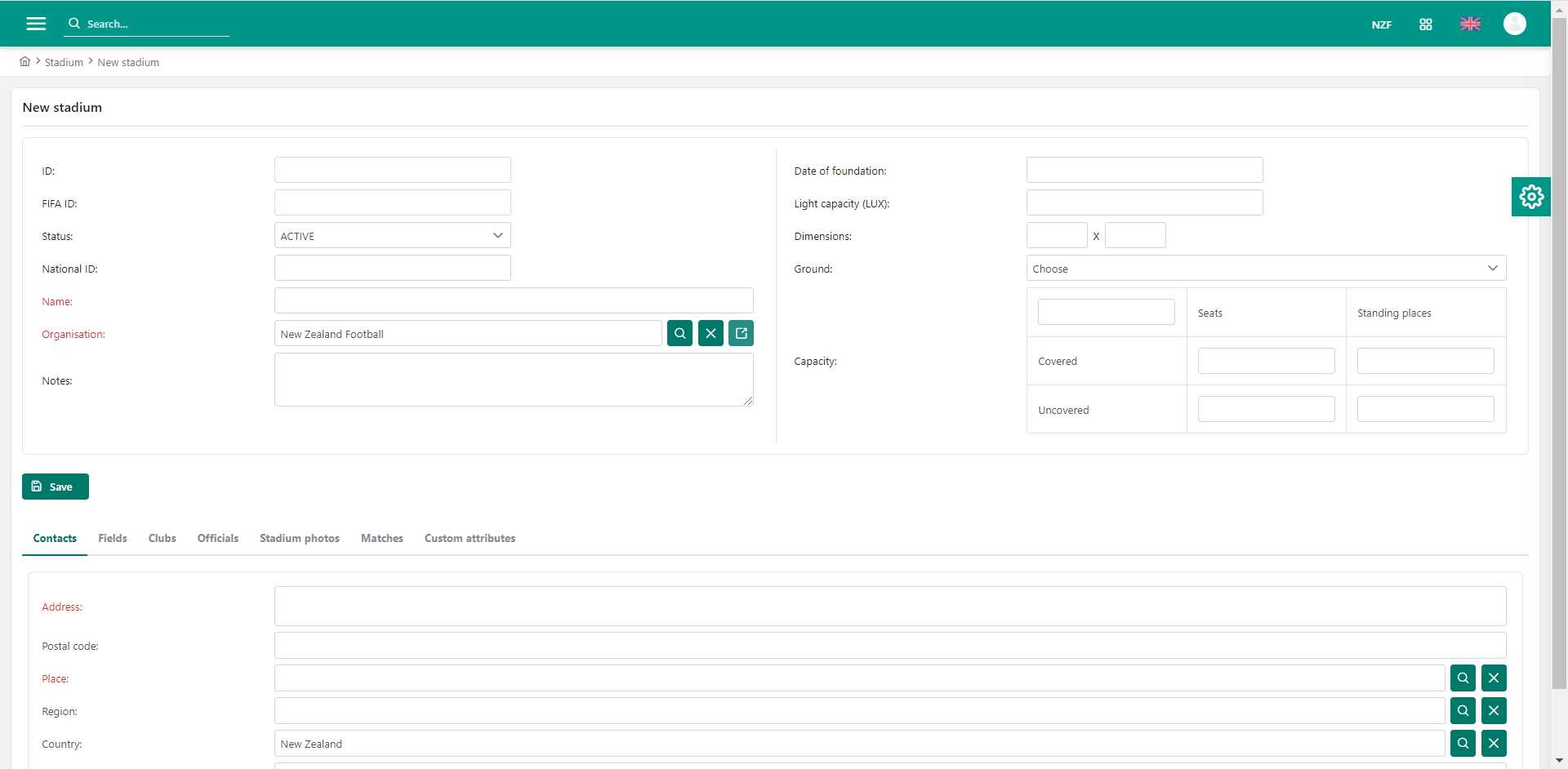Open the settings gear panel
This screenshot has height=769, width=1568.
[x=1530, y=197]
